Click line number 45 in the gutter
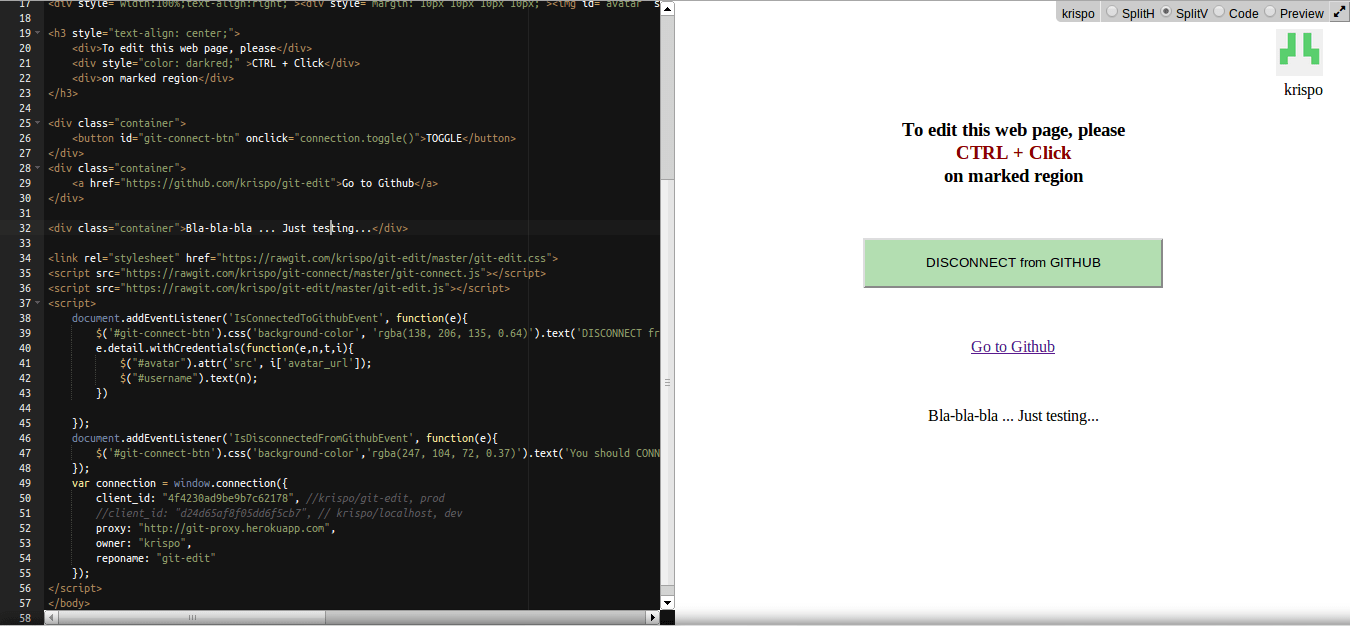This screenshot has height=626, width=1350. [x=23, y=422]
